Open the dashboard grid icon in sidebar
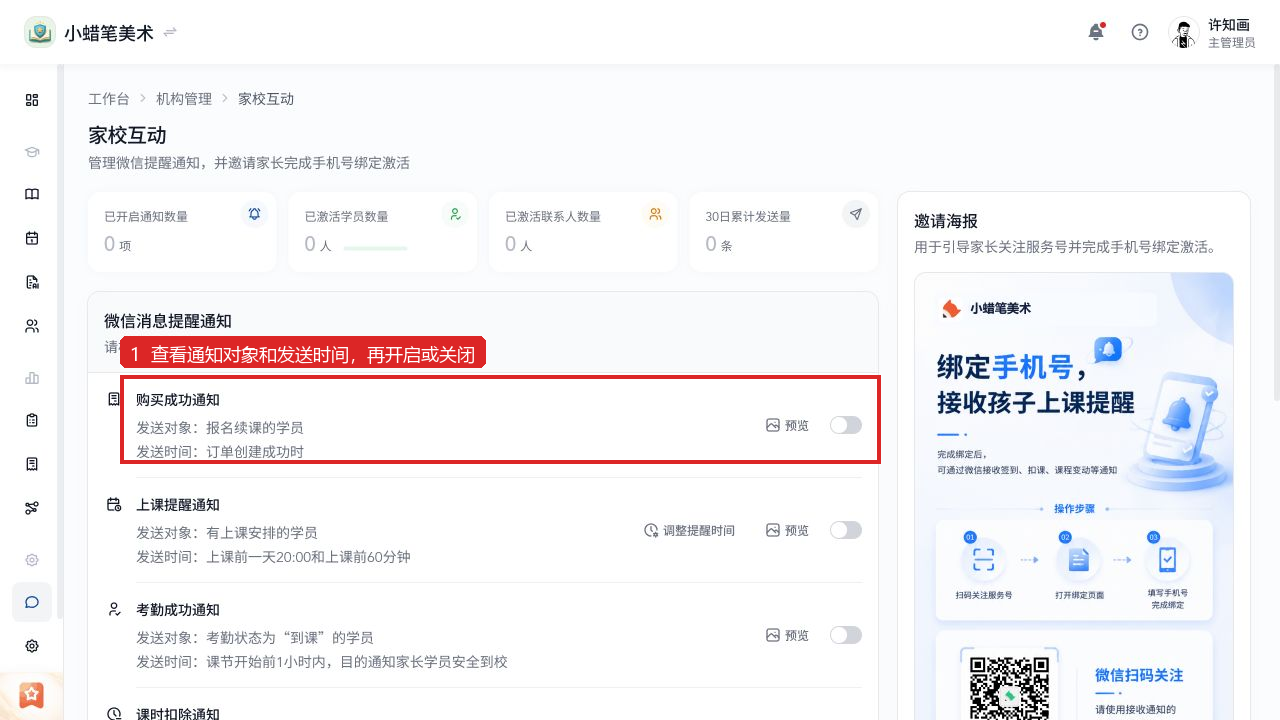Viewport: 1280px width, 720px height. [32, 100]
